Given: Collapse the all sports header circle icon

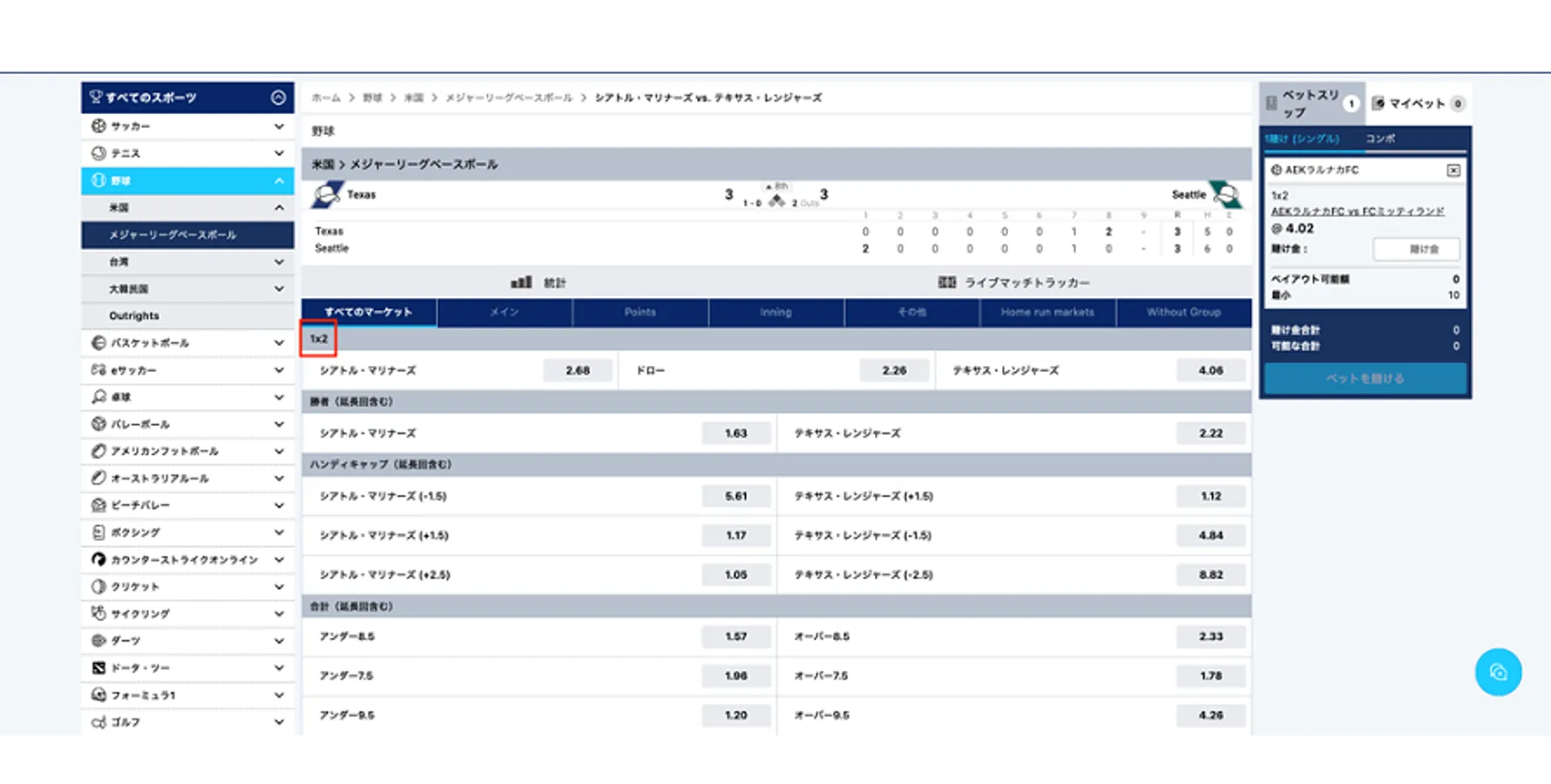Looking at the screenshot, I should 278,98.
